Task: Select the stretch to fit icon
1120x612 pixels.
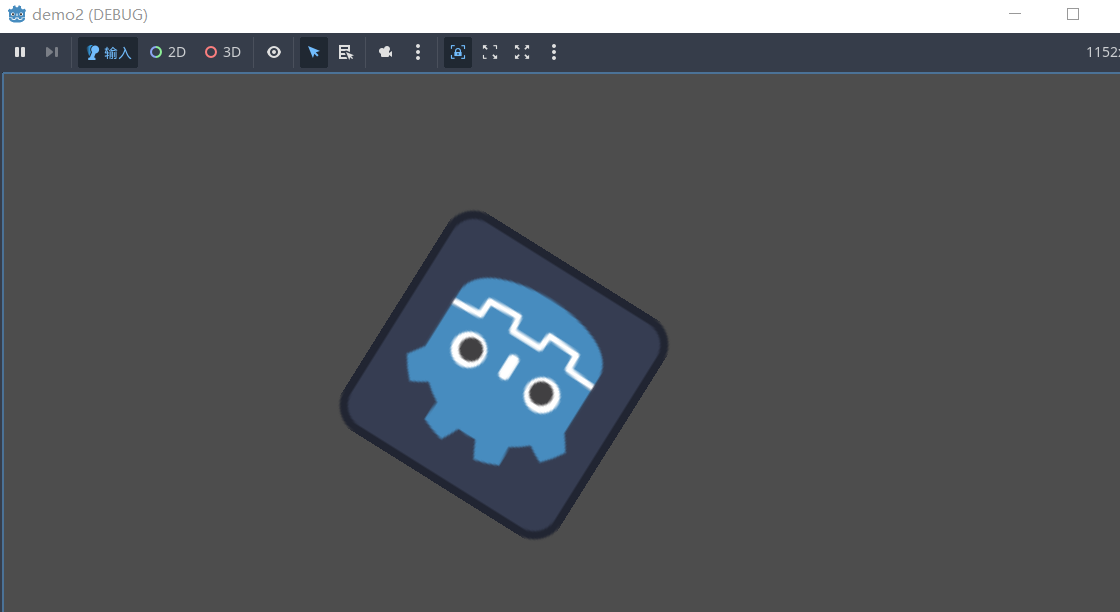Action: click(x=522, y=52)
